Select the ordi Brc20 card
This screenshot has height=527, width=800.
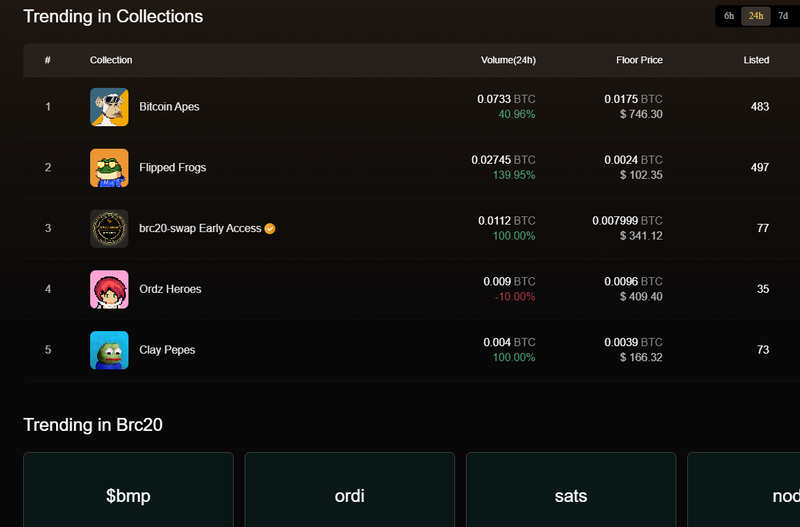(350, 495)
